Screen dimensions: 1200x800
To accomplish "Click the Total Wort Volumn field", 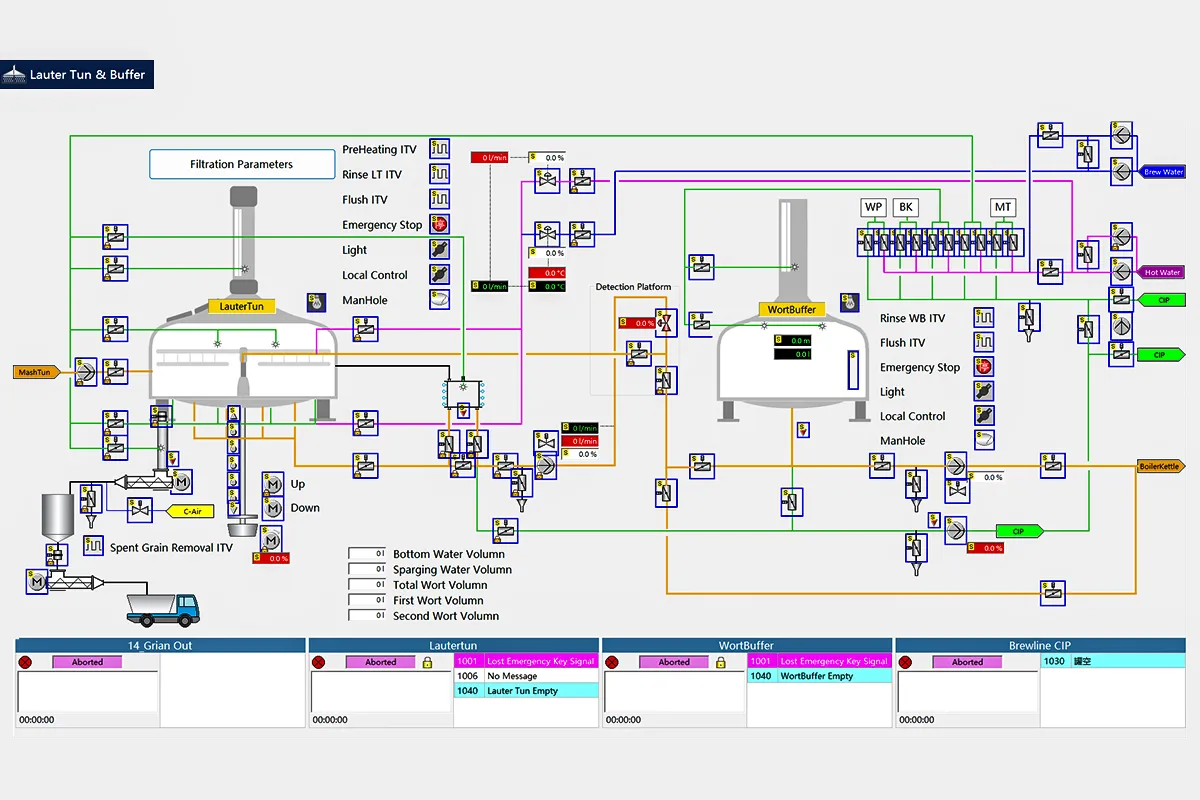I will coord(367,584).
